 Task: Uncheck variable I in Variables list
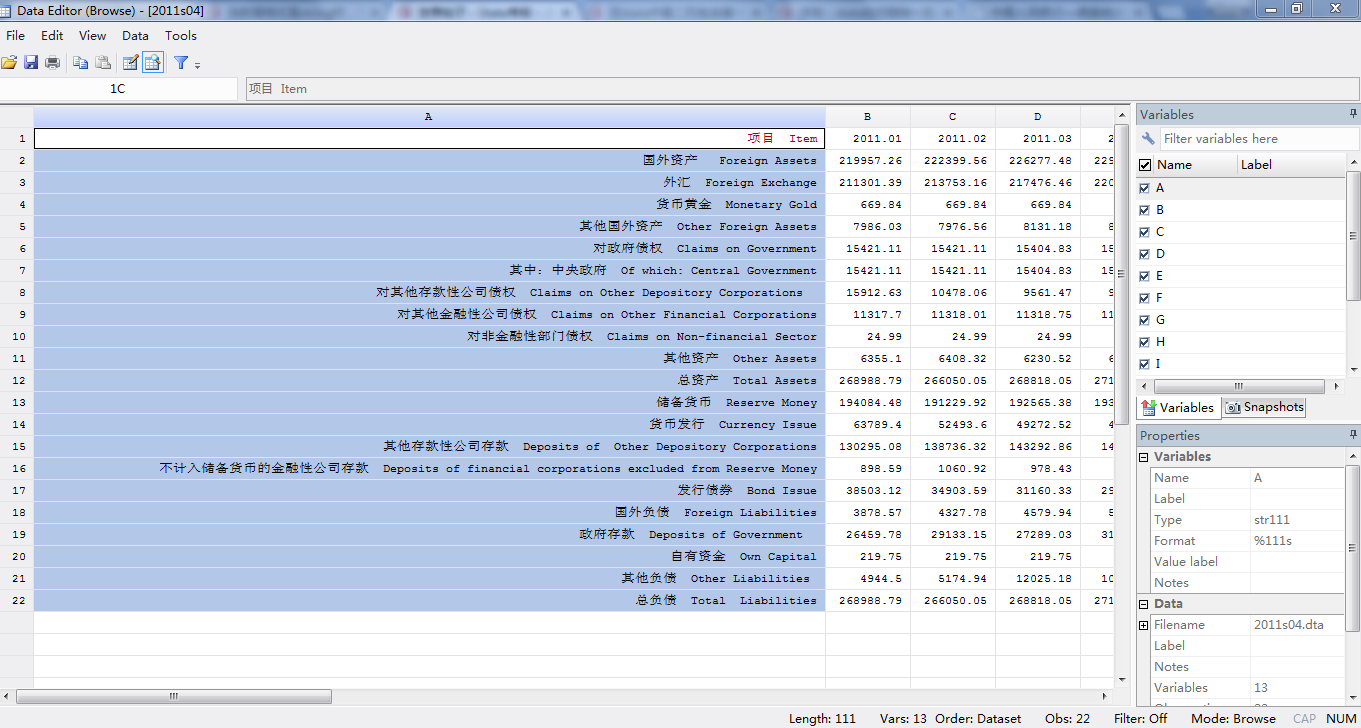coord(1145,364)
